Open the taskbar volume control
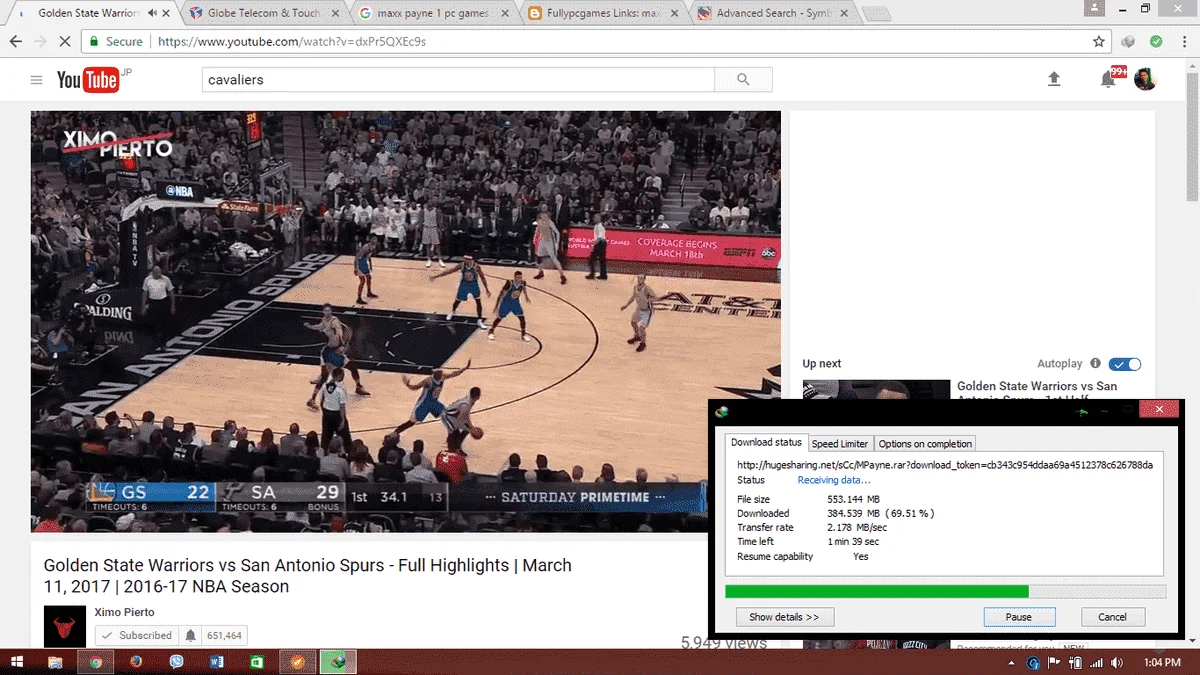Screen dimensions: 1200x675 (1118, 662)
